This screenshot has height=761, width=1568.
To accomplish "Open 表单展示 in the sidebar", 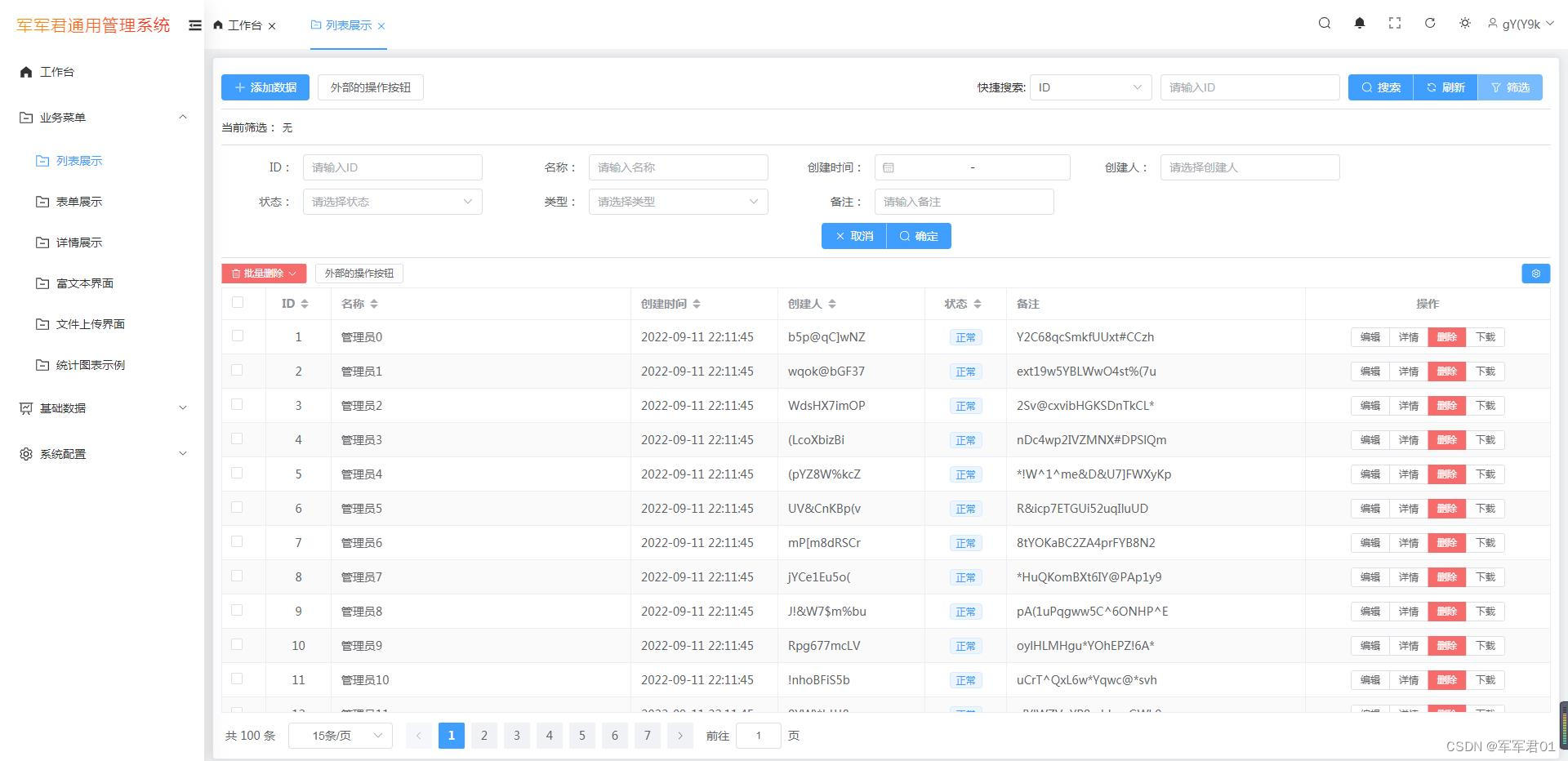I will (x=79, y=202).
